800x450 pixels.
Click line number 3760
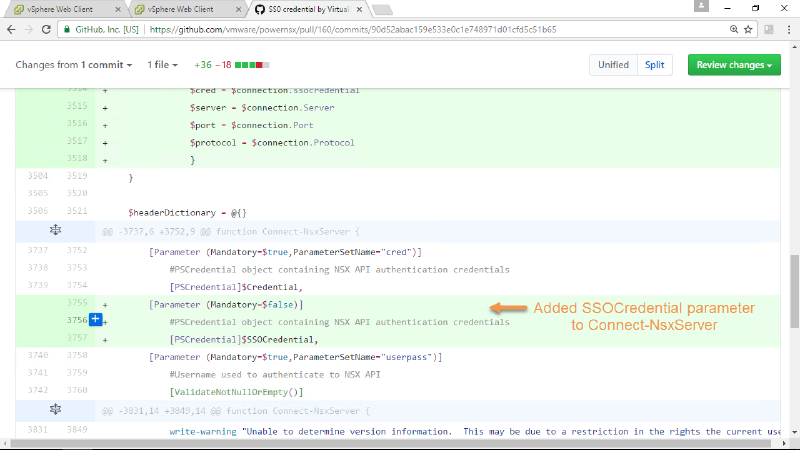point(77,390)
